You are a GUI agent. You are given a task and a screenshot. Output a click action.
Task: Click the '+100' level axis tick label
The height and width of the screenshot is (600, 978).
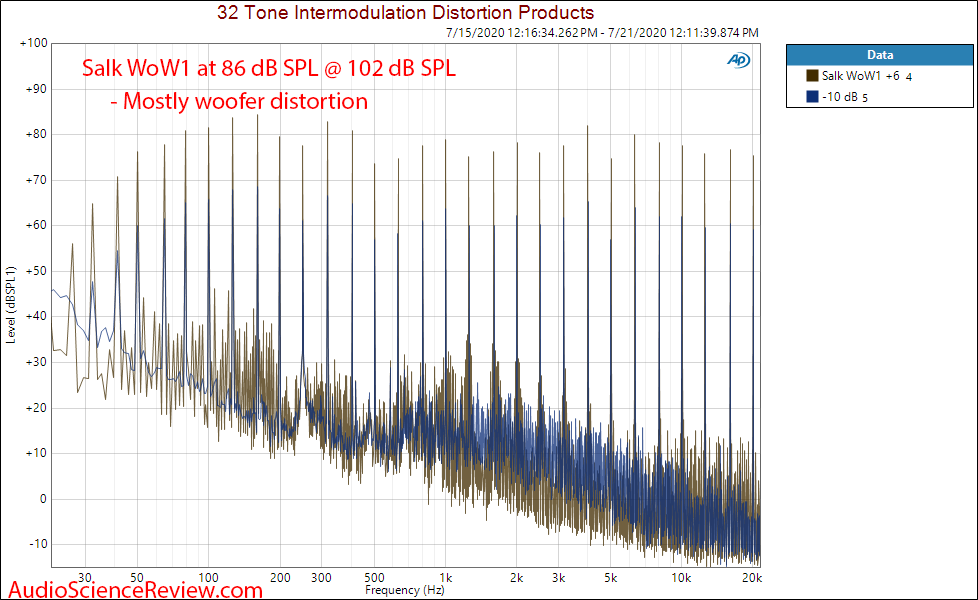click(x=34, y=43)
